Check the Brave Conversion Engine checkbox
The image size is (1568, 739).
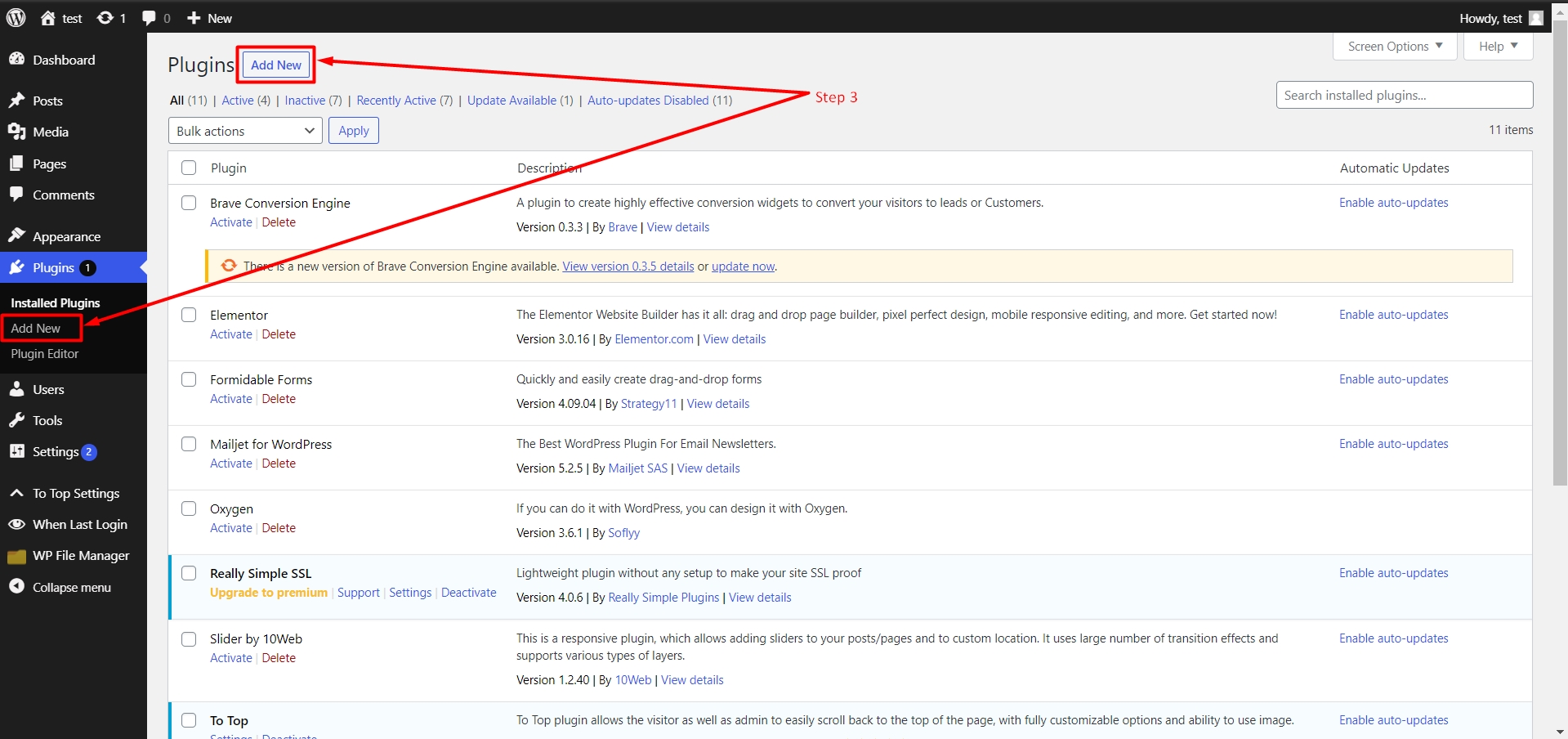pos(189,203)
